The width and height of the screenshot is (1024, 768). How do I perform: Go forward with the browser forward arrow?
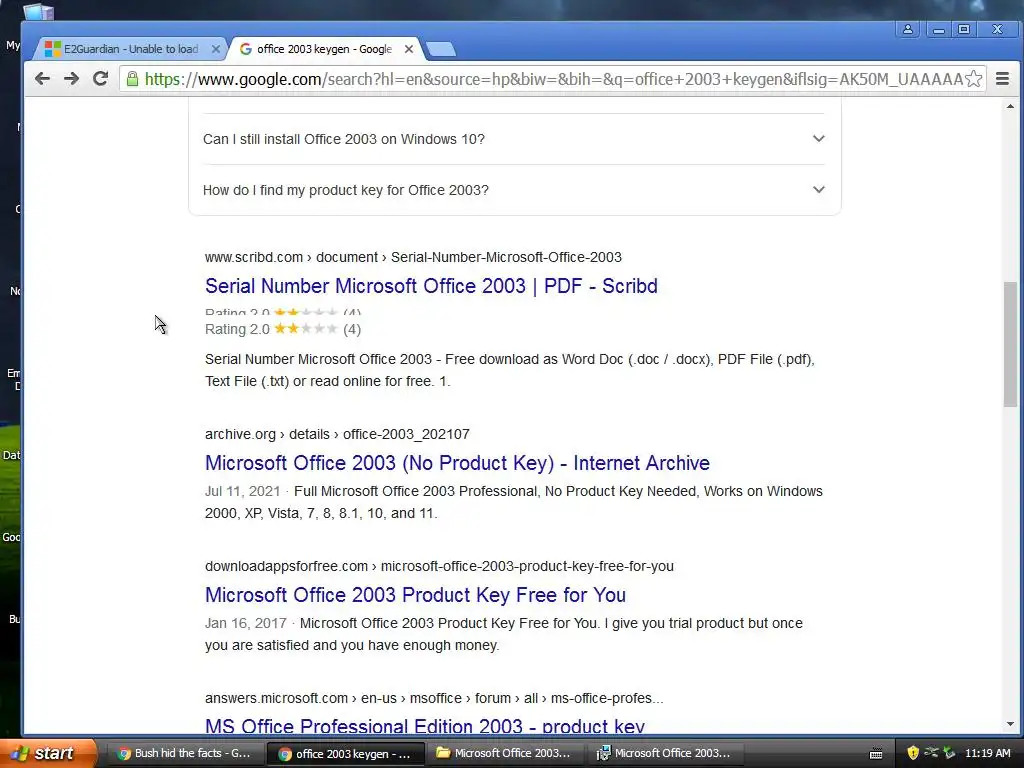(71, 79)
